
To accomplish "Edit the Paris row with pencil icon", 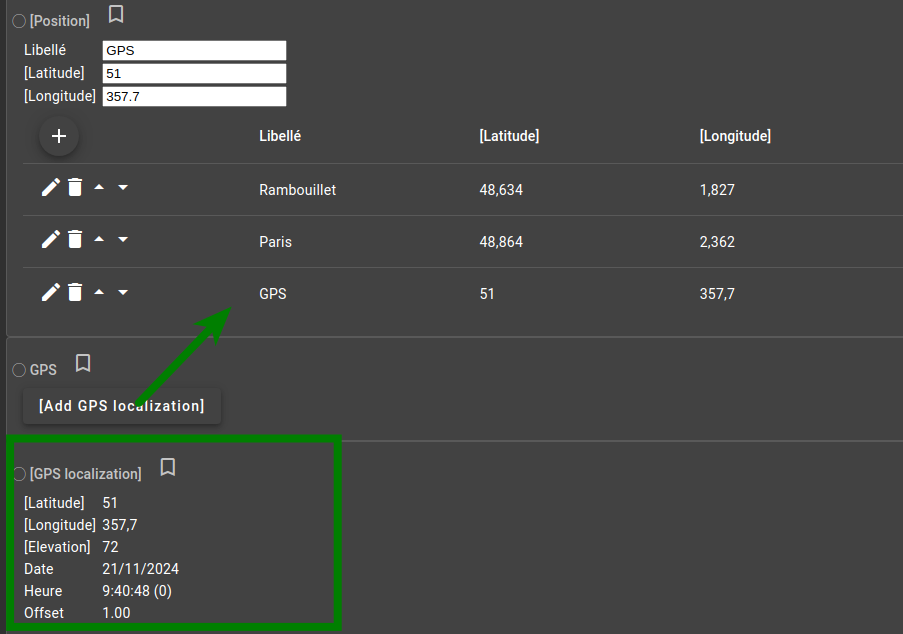I will [x=51, y=239].
